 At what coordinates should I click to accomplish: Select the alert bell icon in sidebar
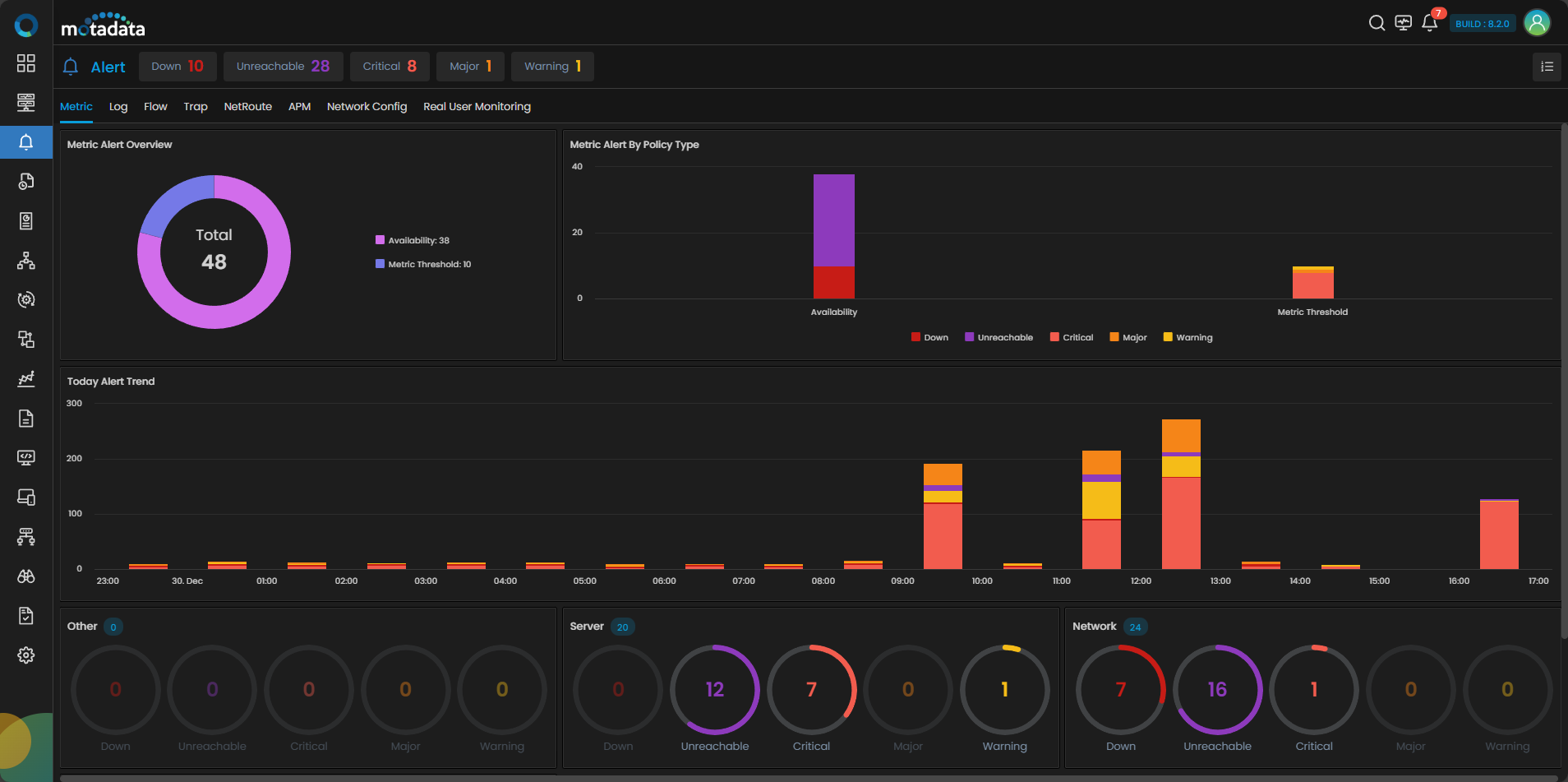[26, 142]
